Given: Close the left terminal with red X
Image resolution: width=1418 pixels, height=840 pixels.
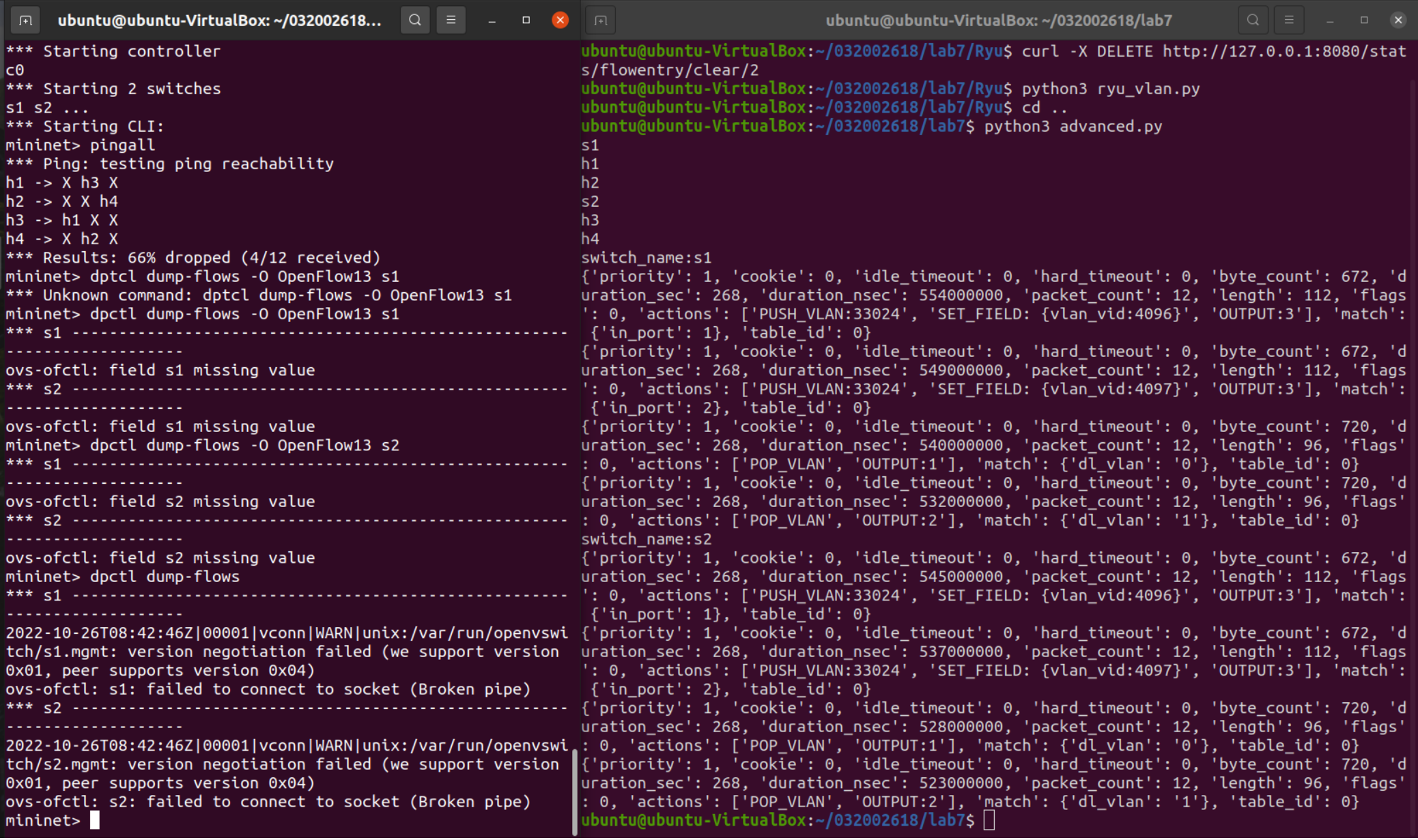Looking at the screenshot, I should [561, 20].
